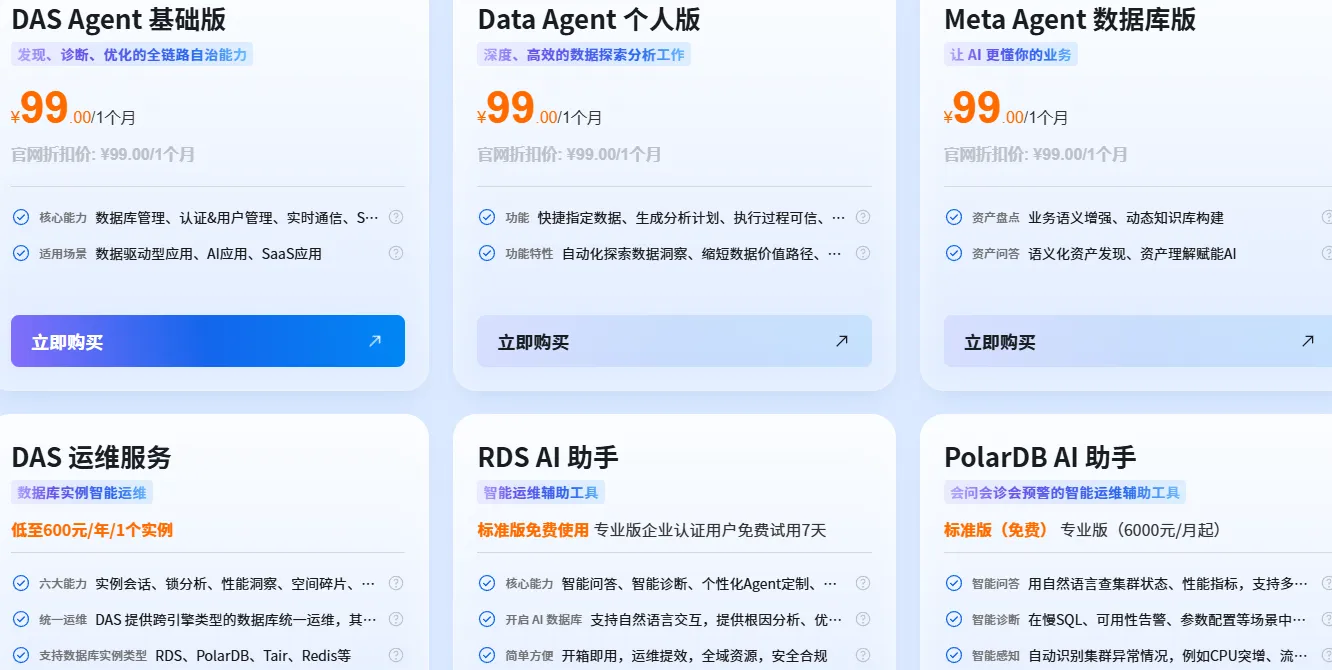Select the 发现、诊断、优化的全链路自治能力 tag
This screenshot has height=670, width=1332.
point(132,55)
